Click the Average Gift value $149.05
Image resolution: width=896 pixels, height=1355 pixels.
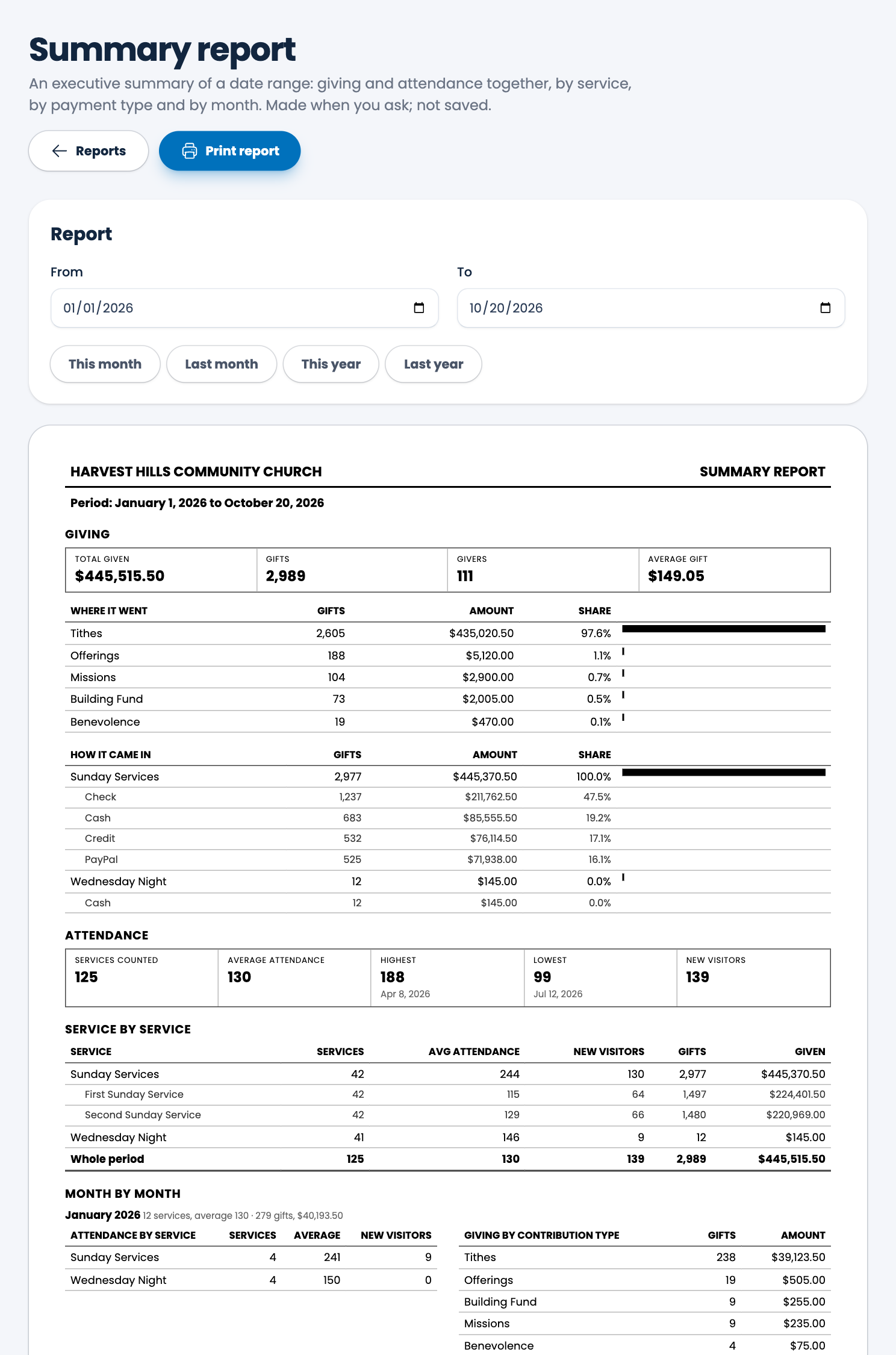676,576
